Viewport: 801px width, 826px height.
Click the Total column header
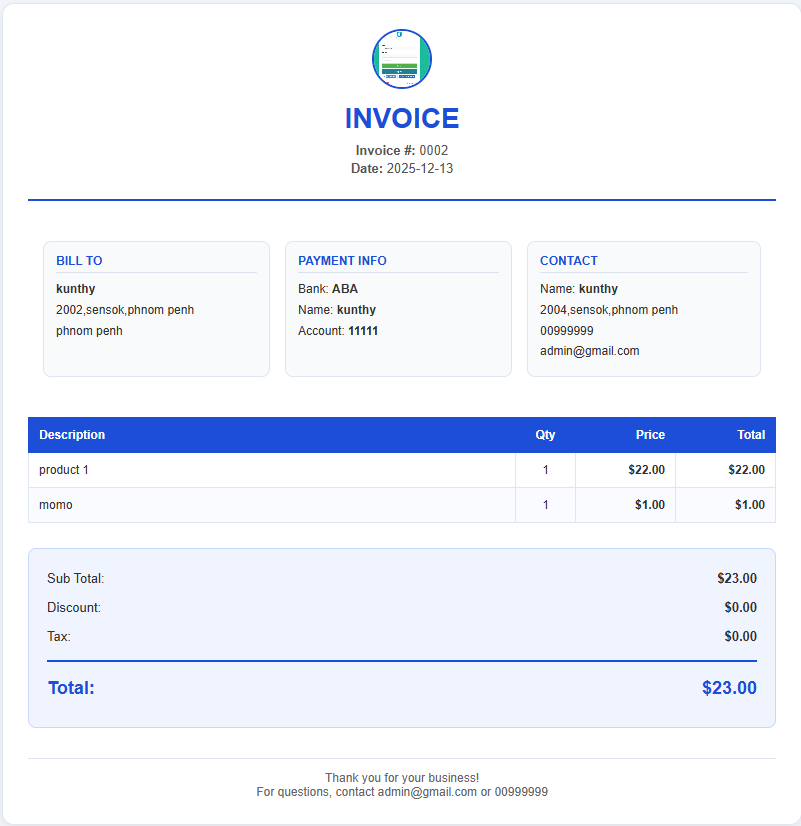coord(751,435)
